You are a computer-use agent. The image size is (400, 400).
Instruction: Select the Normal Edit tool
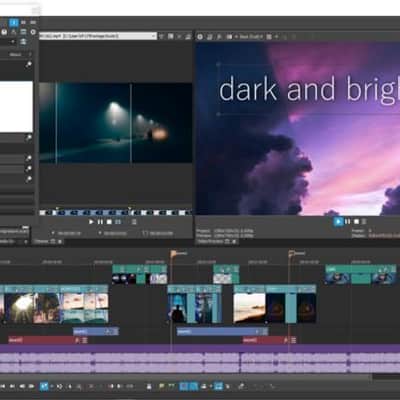pyautogui.click(x=44, y=386)
